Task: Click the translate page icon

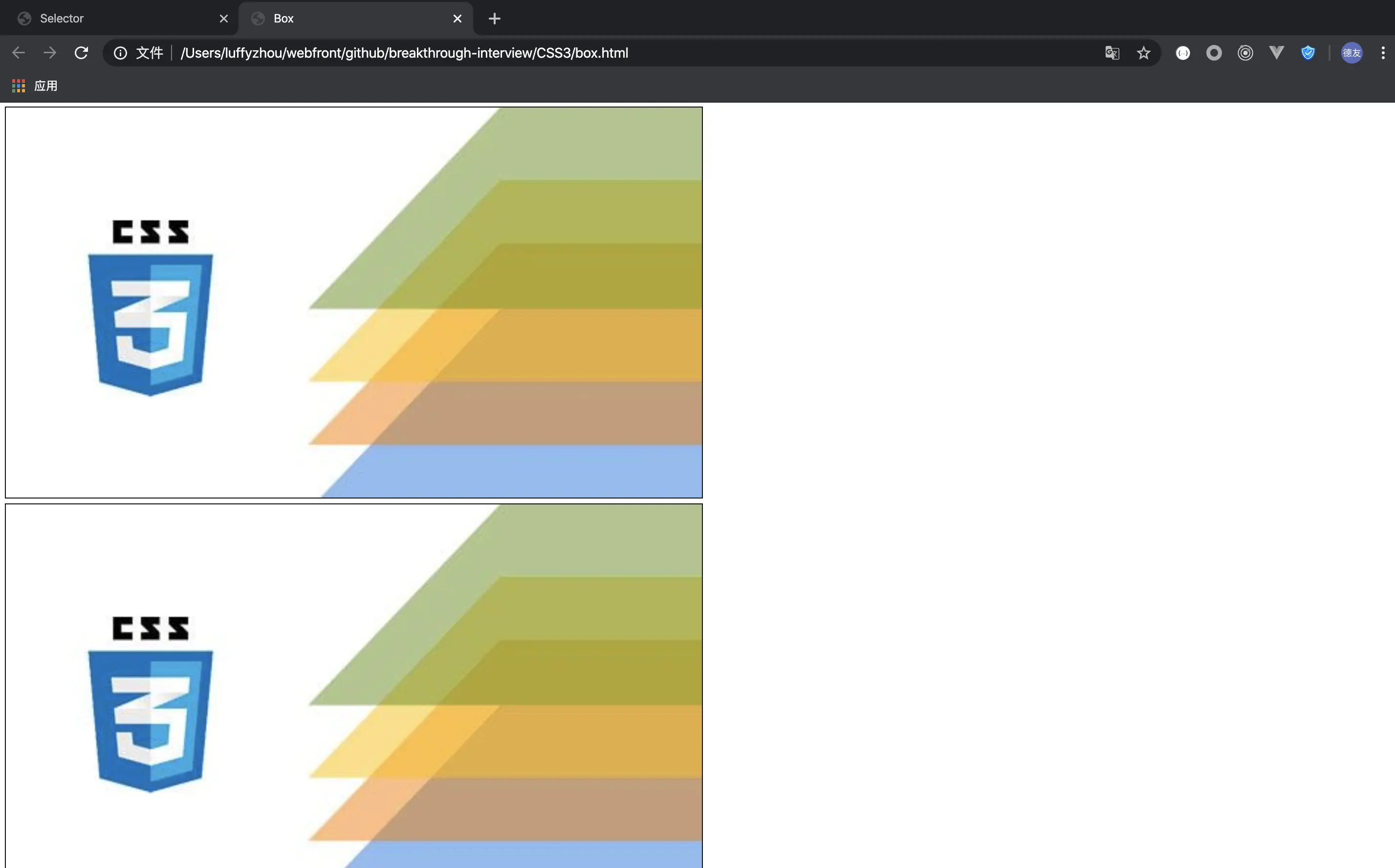Action: 1112,53
